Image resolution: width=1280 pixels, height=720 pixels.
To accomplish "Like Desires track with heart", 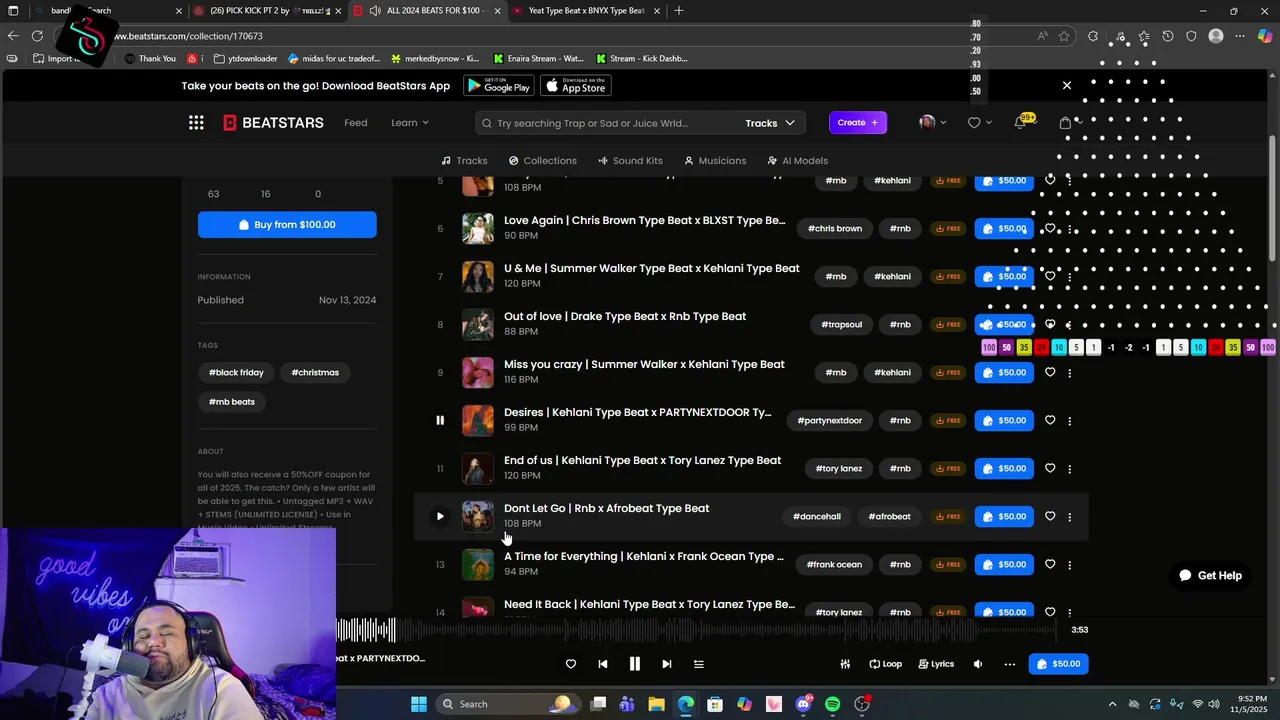I will point(1050,420).
